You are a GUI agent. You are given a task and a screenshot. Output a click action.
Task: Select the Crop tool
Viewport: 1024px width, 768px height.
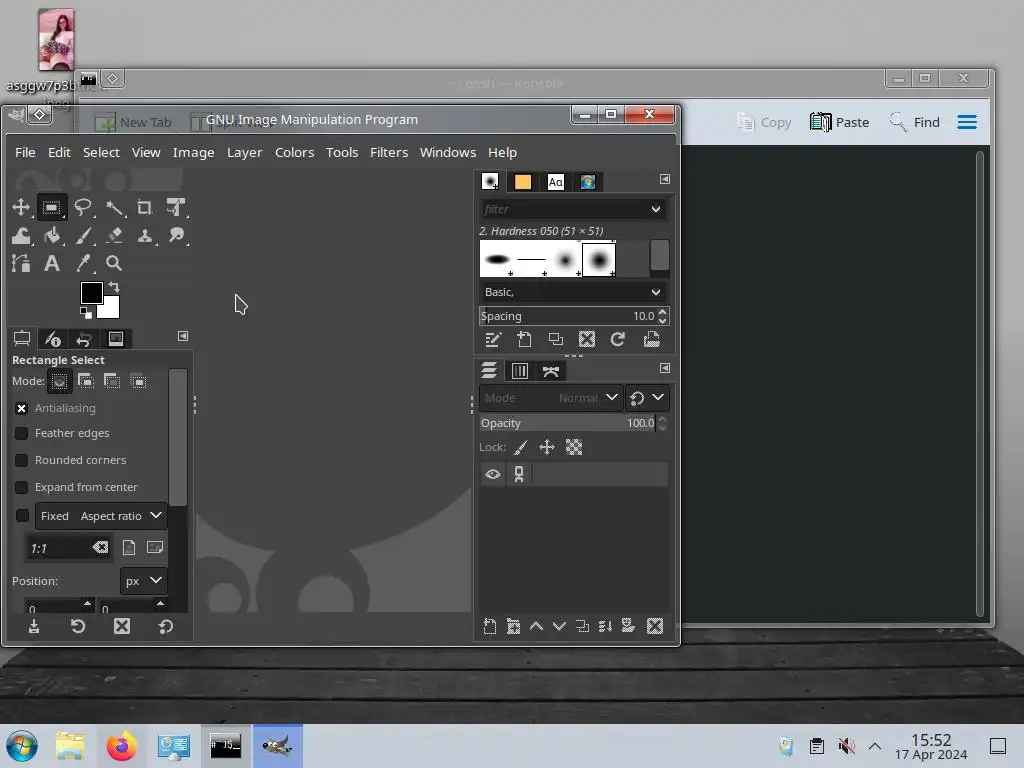[144, 208]
